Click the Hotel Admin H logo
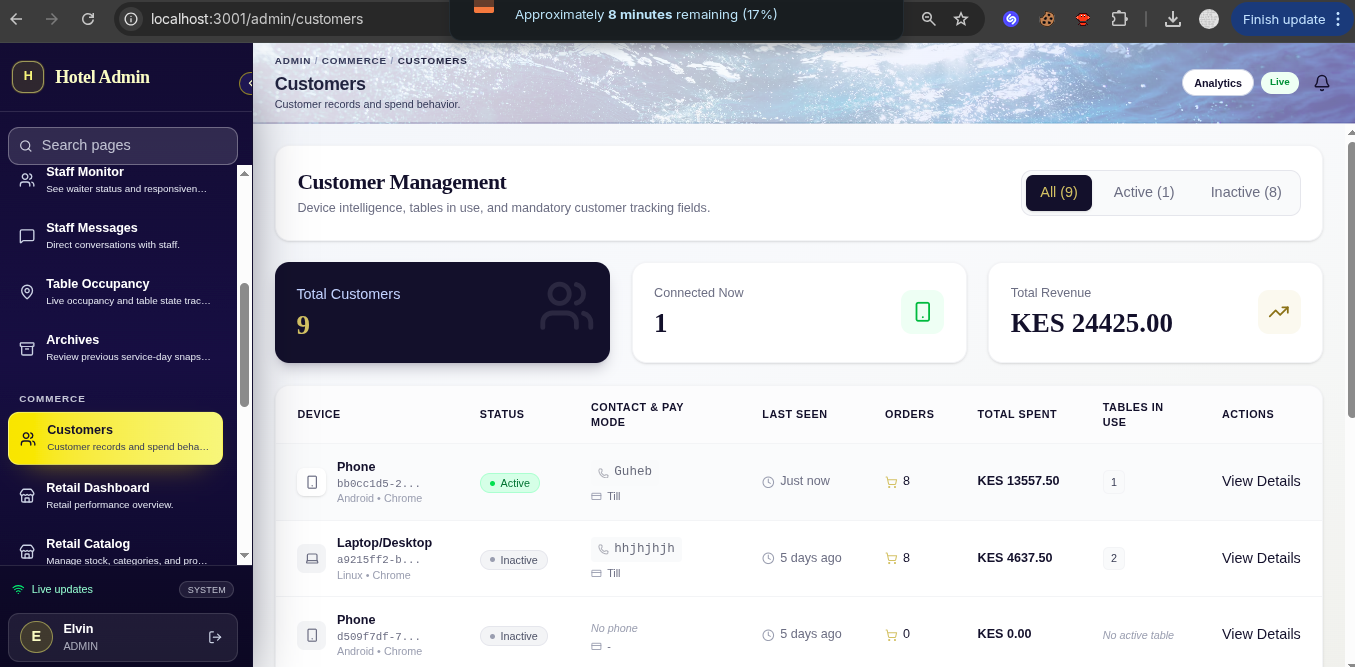1355x667 pixels. point(28,76)
